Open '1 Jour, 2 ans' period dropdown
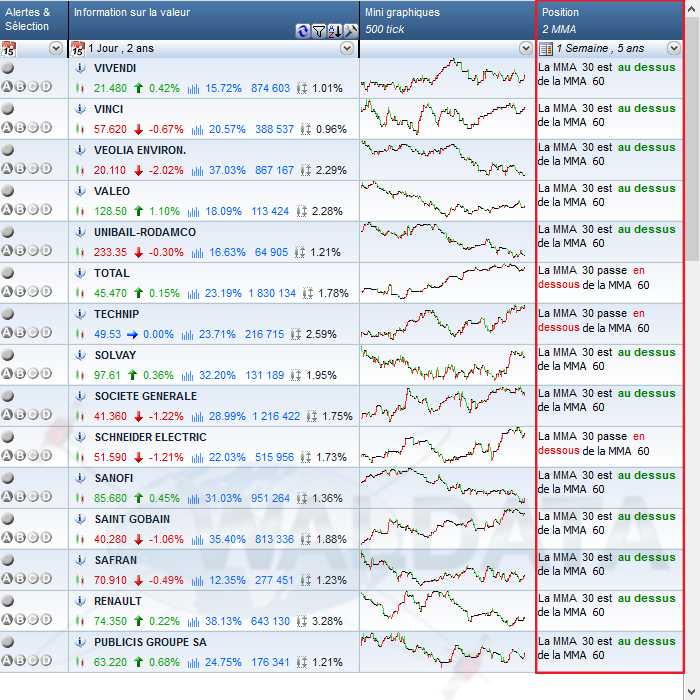This screenshot has width=700, height=700. [x=347, y=48]
